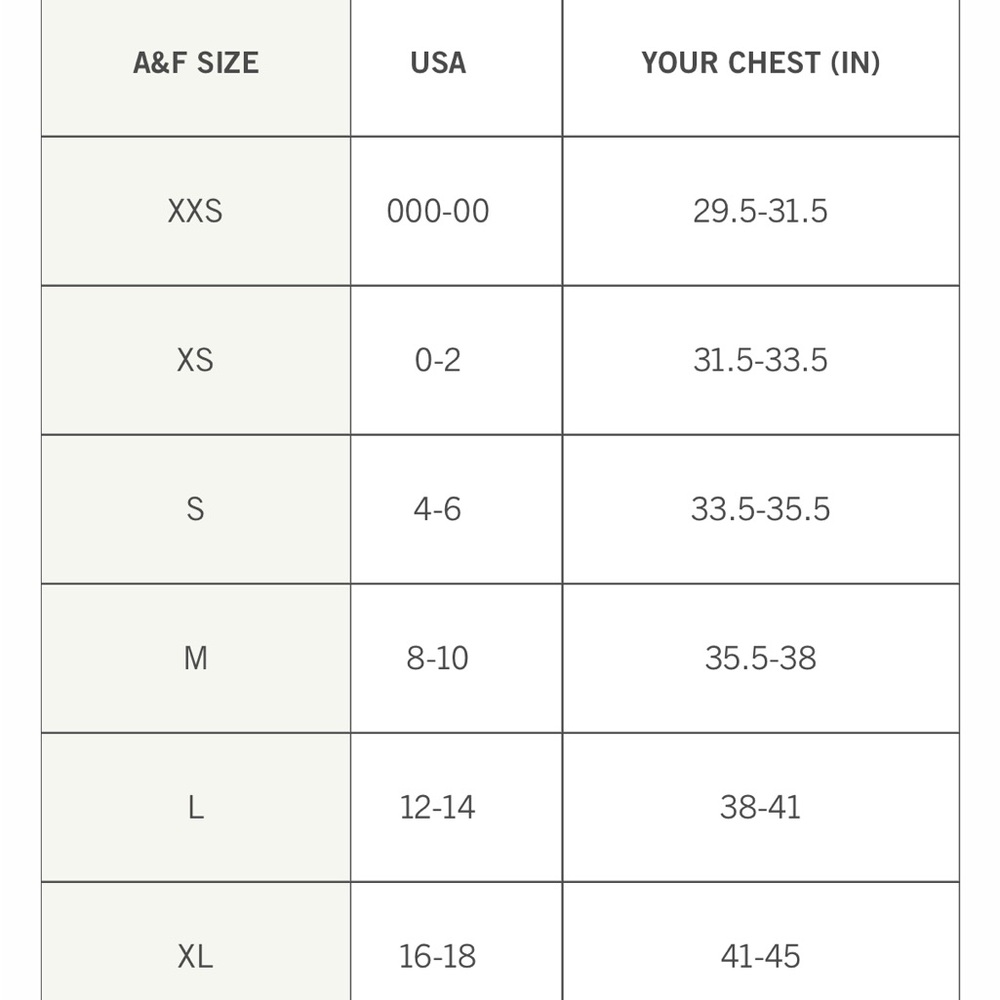Select the L size cell
The image size is (1000, 1000).
(x=196, y=807)
